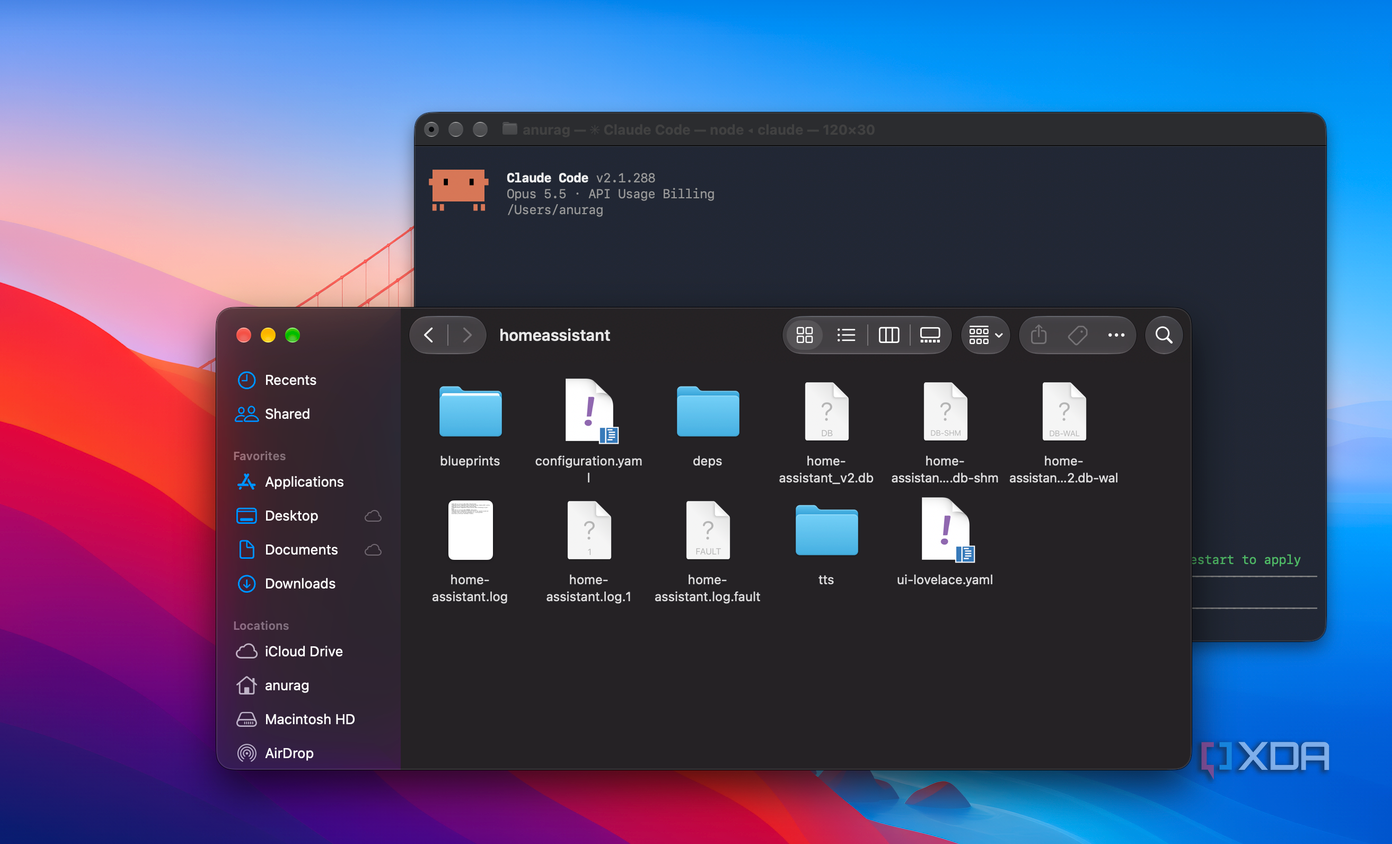This screenshot has width=1392, height=844.
Task: Select the home-assistant.log.1 file
Action: (x=589, y=530)
